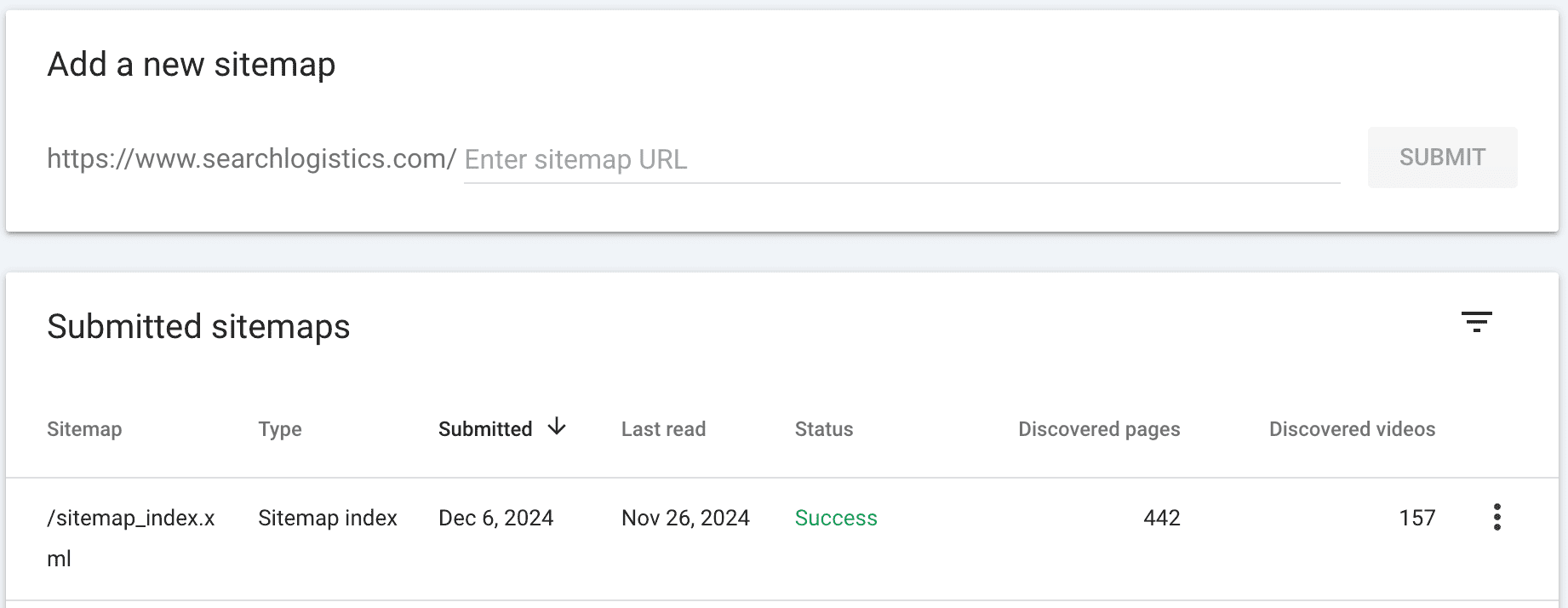
Task: Click the Enter sitemap URL field
Action: pyautogui.click(x=901, y=159)
